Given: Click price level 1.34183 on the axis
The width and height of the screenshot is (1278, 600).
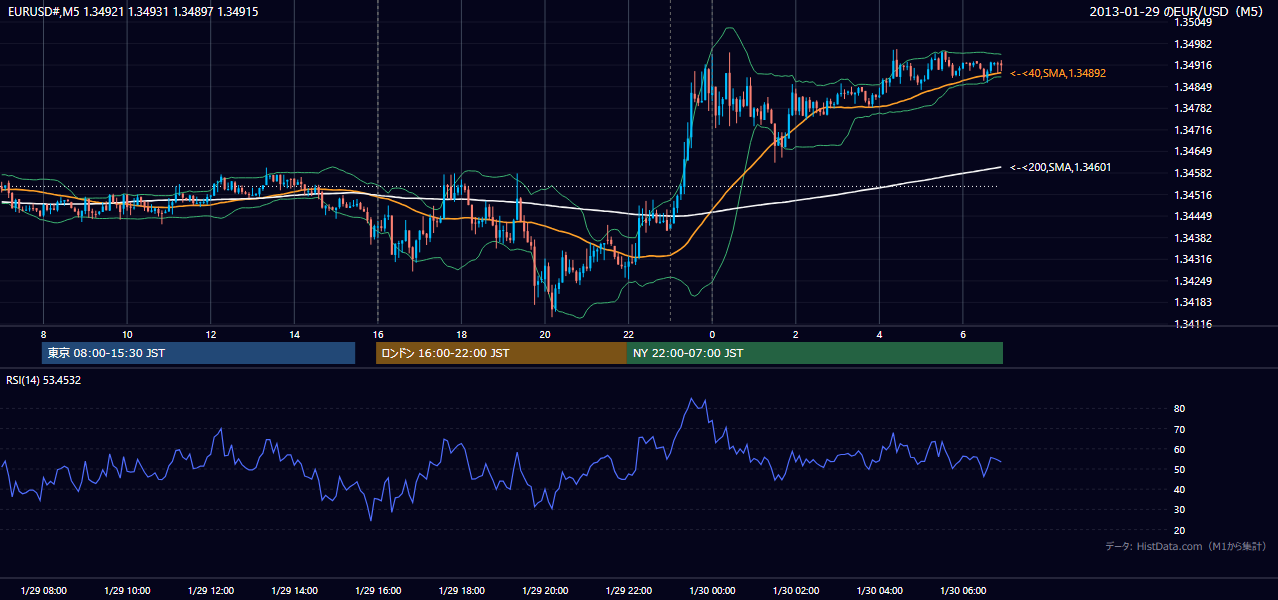Looking at the screenshot, I should [x=1192, y=302].
